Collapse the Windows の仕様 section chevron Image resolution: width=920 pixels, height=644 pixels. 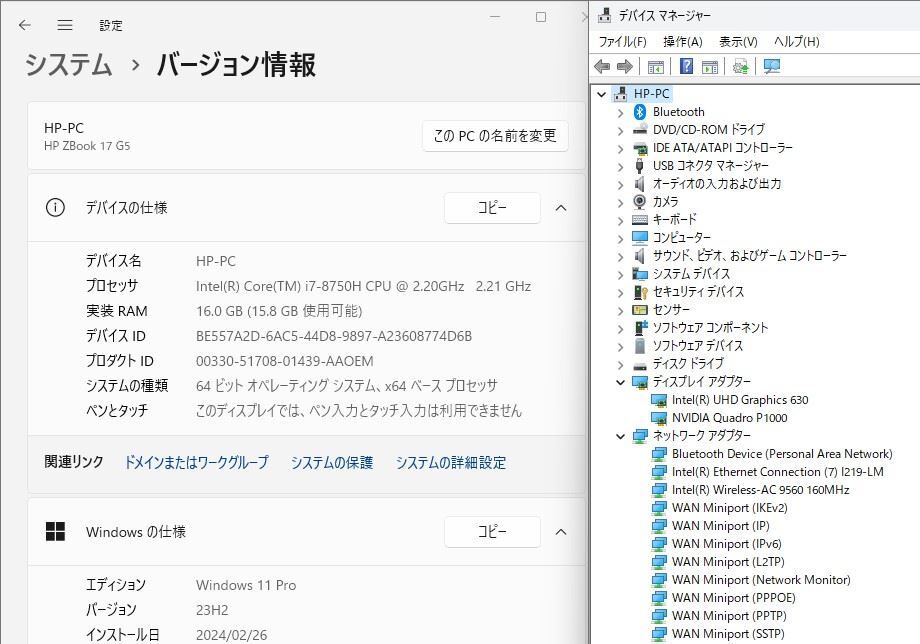pyautogui.click(x=561, y=531)
